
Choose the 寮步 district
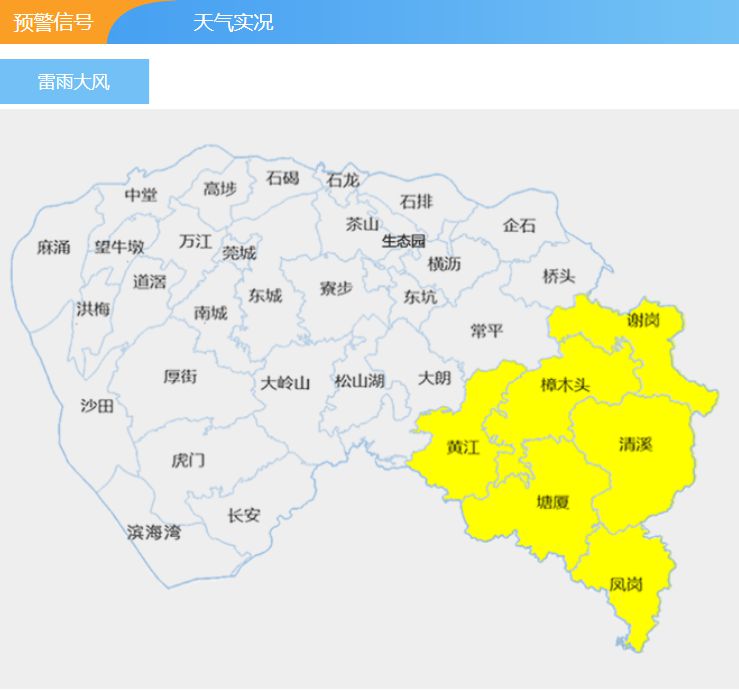coord(336,288)
